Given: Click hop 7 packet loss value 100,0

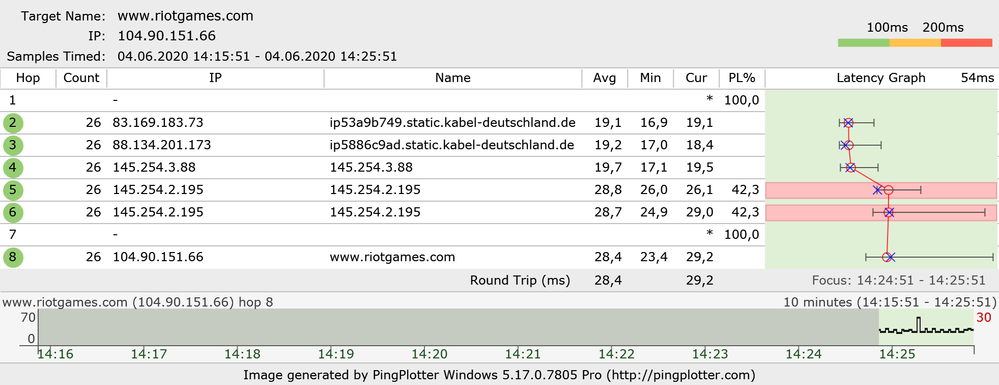Looking at the screenshot, I should click(x=742, y=235).
